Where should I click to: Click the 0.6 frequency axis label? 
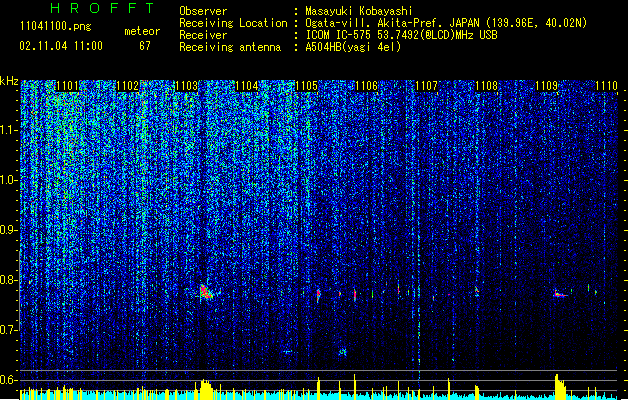[8, 380]
